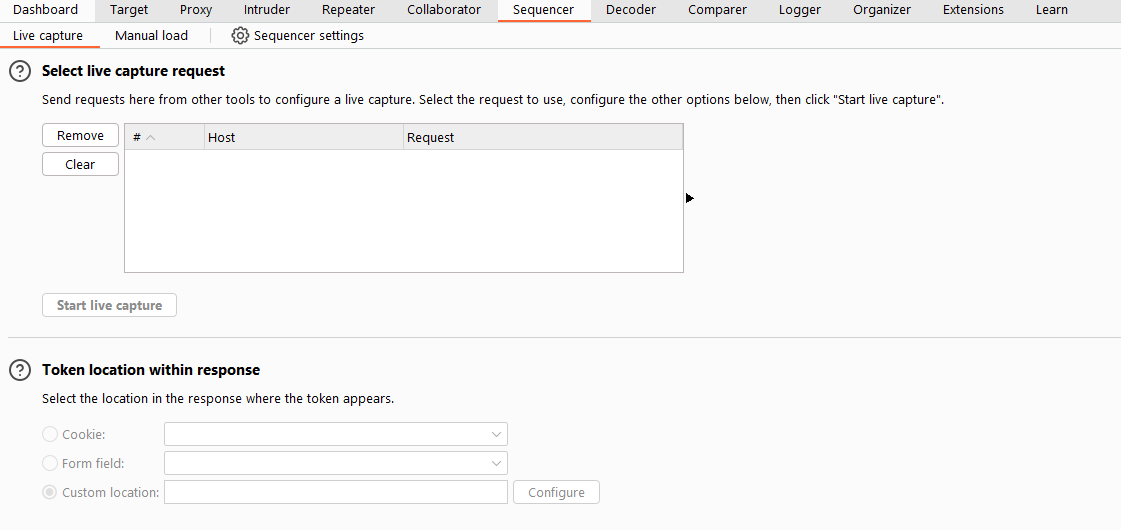The image size is (1121, 530).
Task: Sort the table by the # column arrow
Action: pyautogui.click(x=150, y=137)
